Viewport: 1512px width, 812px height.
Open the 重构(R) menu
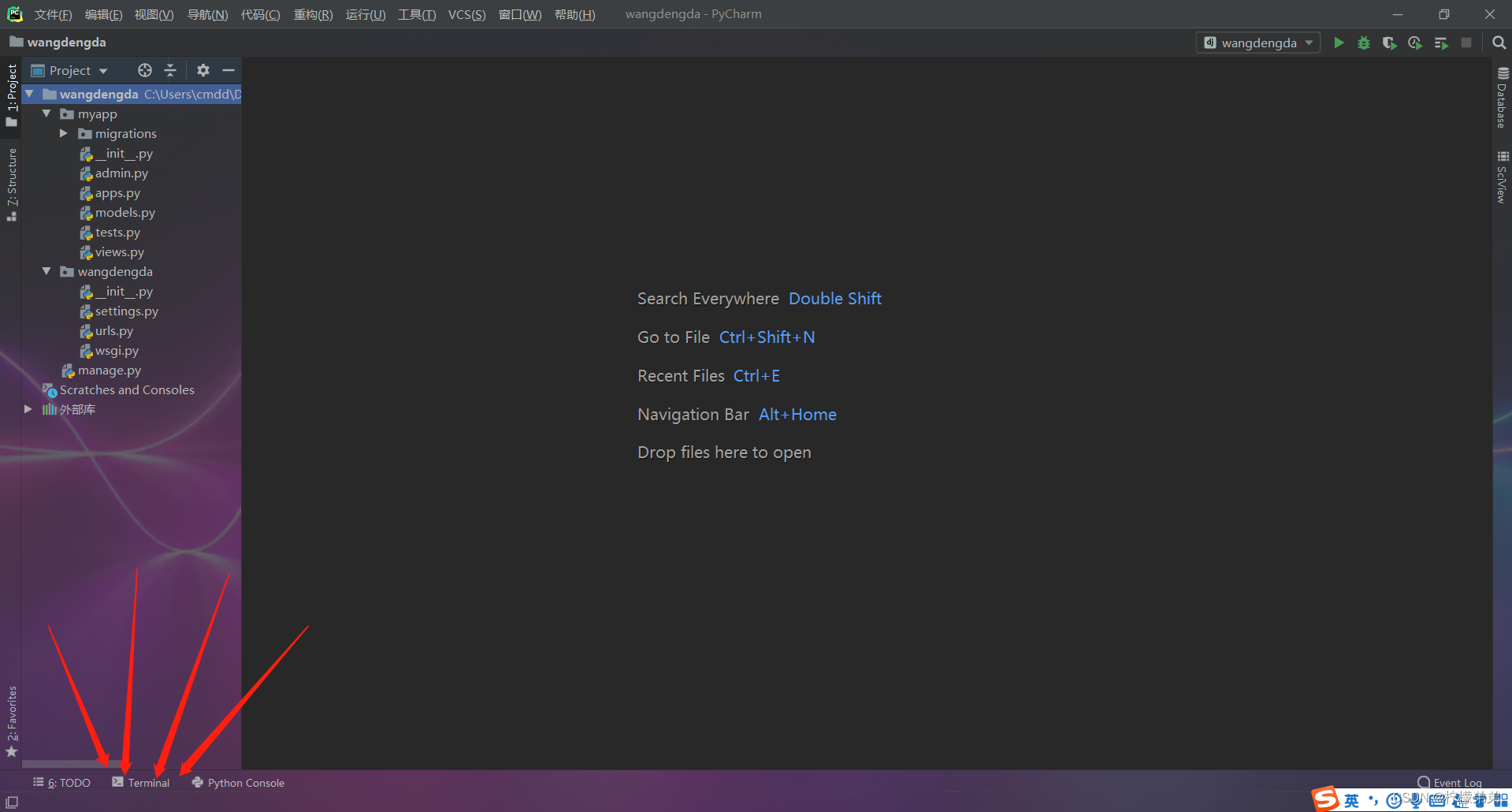click(313, 14)
